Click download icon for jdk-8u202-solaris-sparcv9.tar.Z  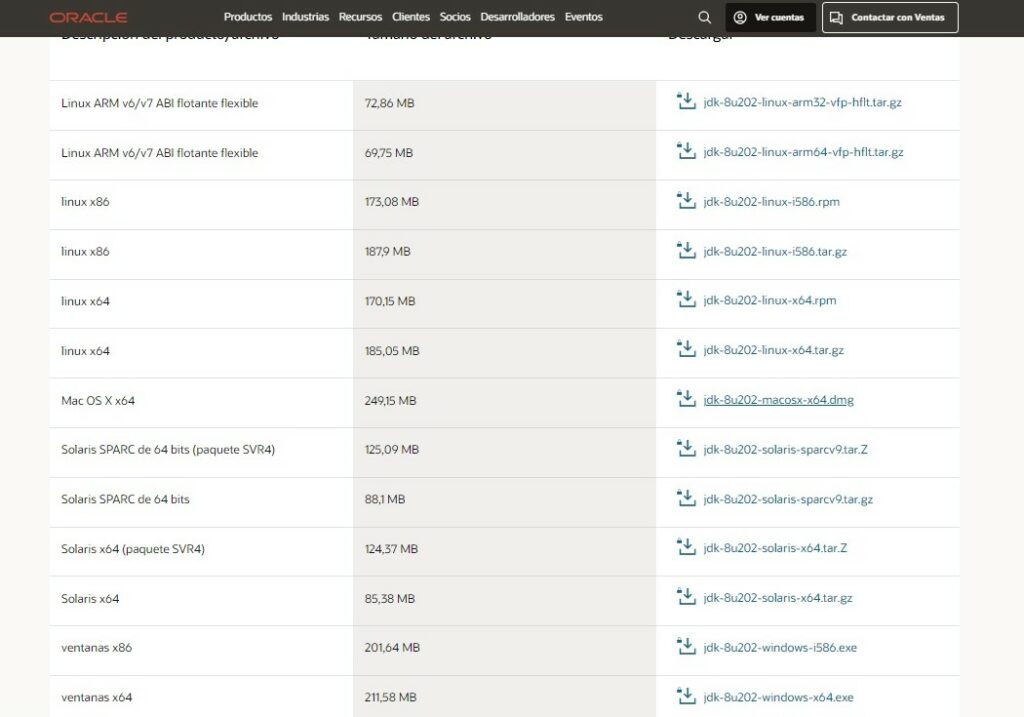[686, 449]
